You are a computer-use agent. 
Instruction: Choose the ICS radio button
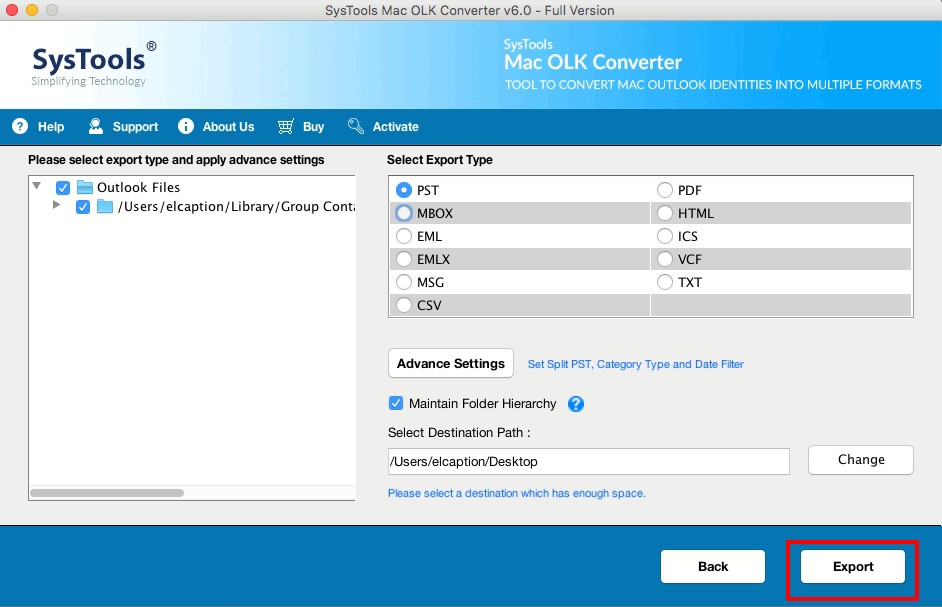tap(664, 236)
